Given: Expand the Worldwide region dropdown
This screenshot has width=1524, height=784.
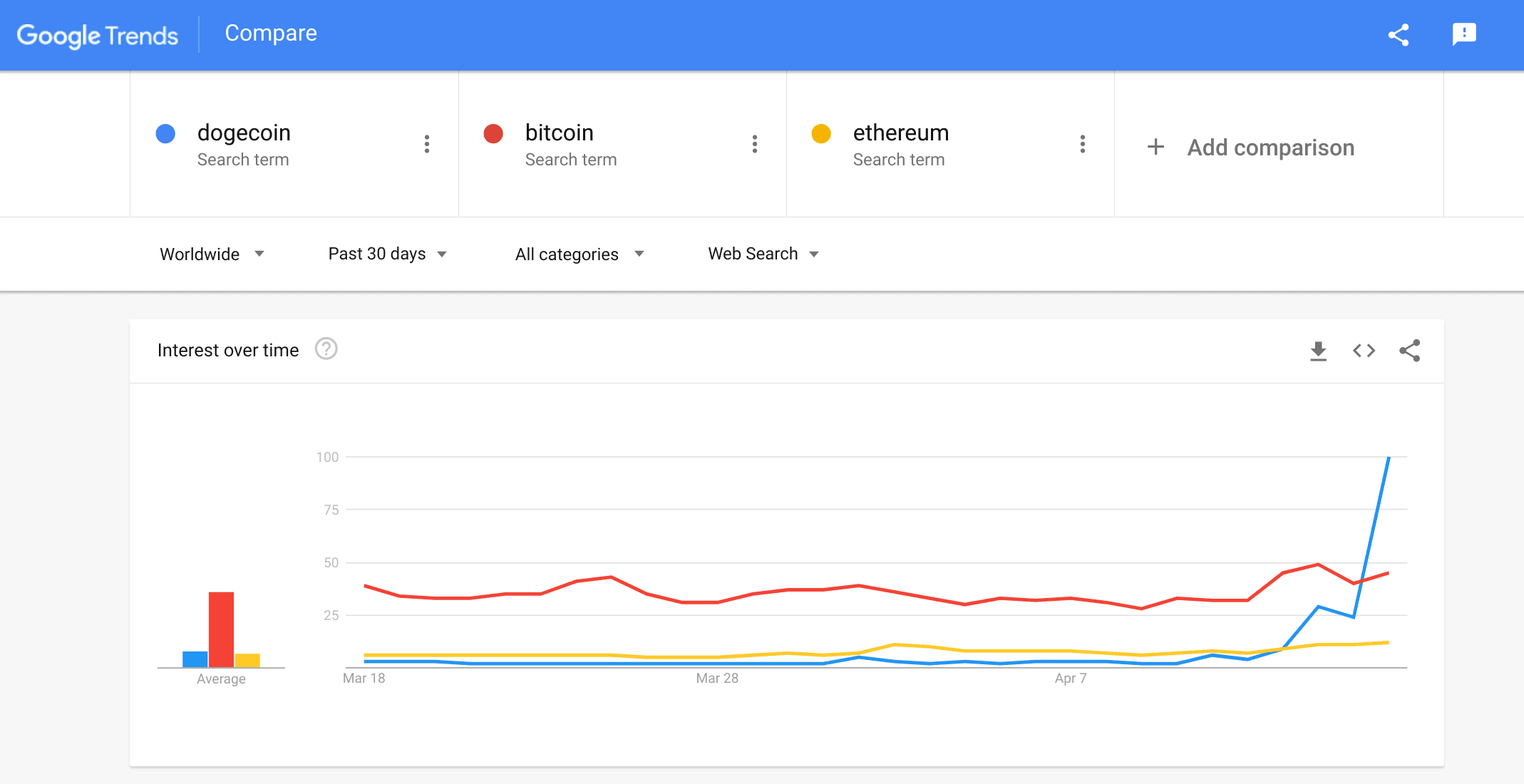Looking at the screenshot, I should point(212,254).
